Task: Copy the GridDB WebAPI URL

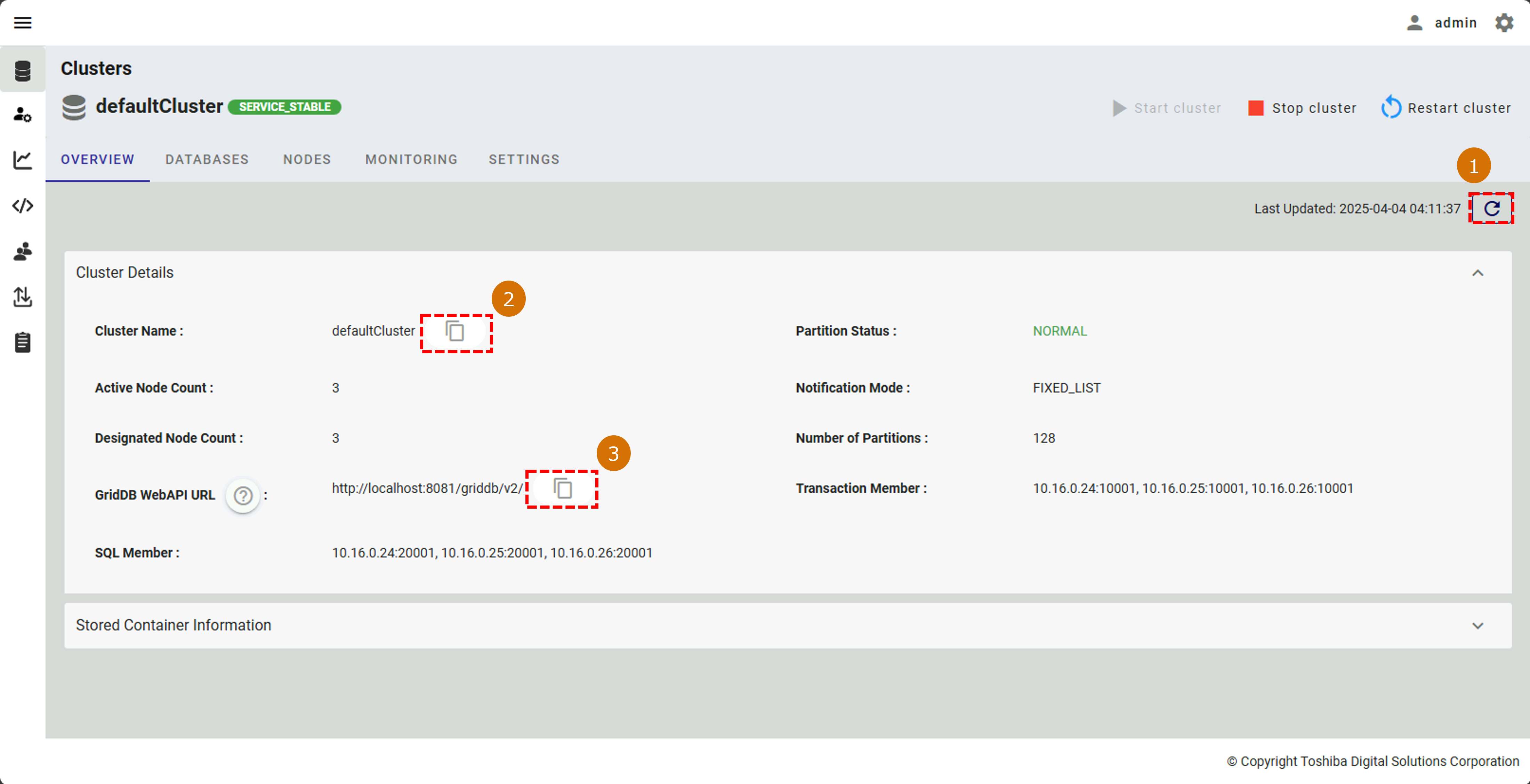Action: (x=563, y=488)
